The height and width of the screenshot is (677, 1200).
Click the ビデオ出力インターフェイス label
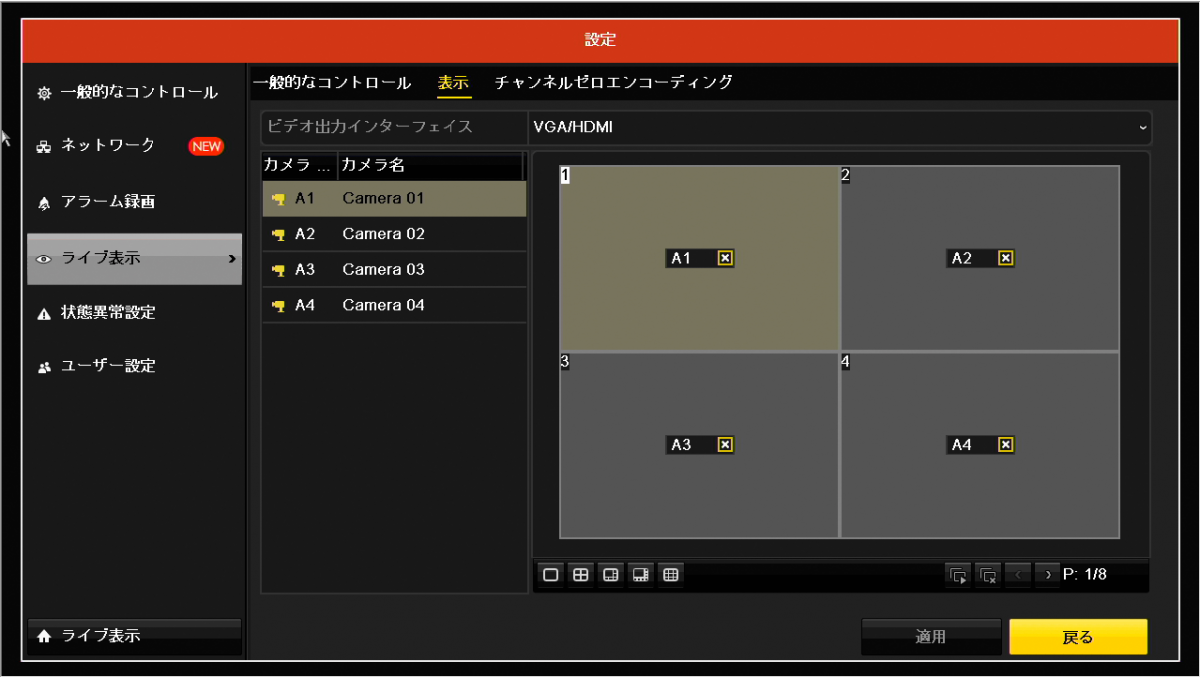tap(370, 127)
